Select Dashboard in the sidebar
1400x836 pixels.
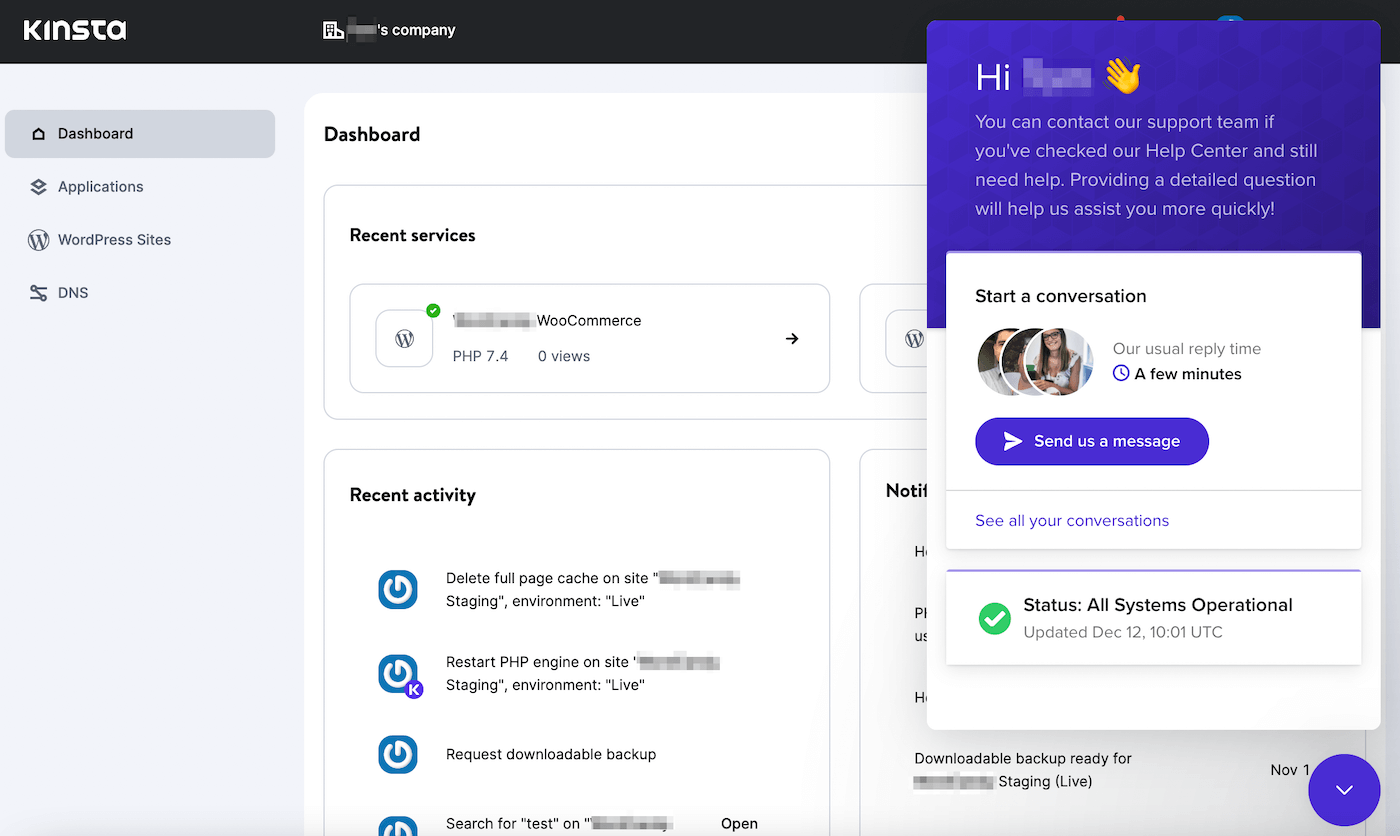click(140, 134)
